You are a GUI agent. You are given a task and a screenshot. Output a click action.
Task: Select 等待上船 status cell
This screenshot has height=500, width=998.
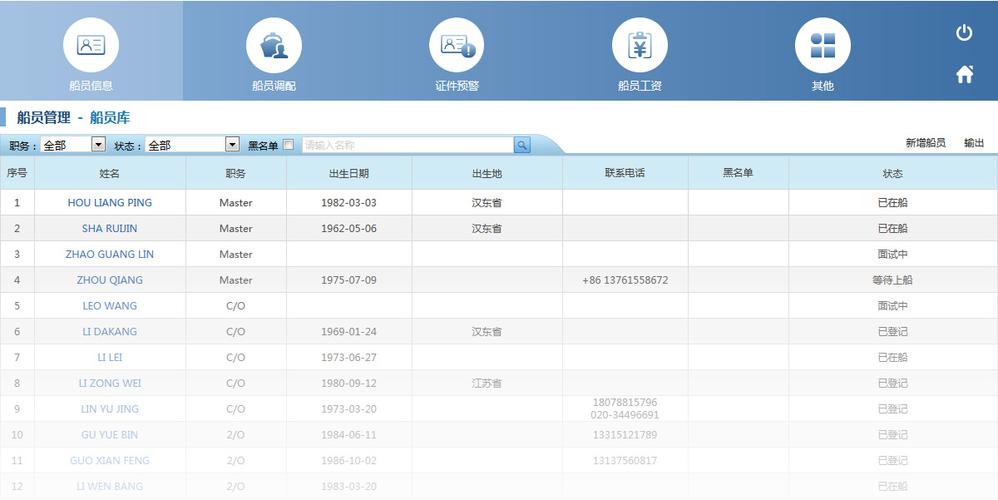tap(892, 280)
